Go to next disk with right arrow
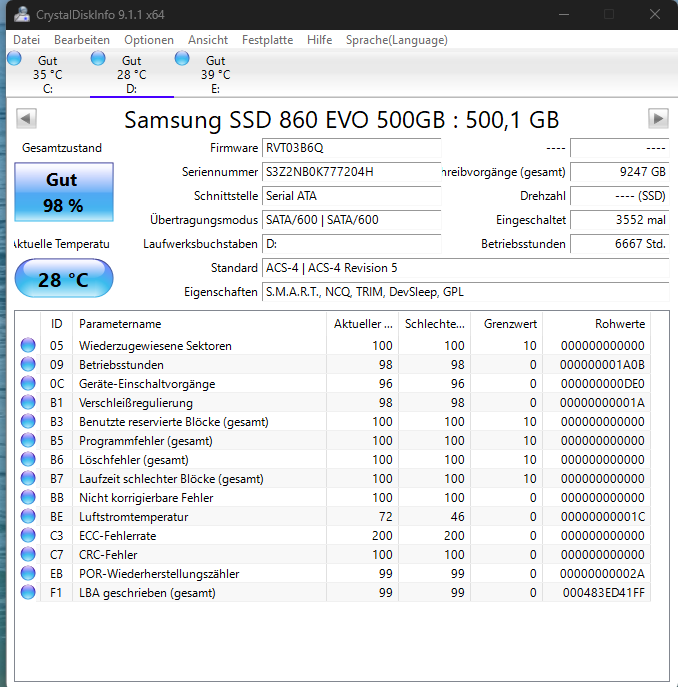The width and height of the screenshot is (678, 687). pos(658,118)
